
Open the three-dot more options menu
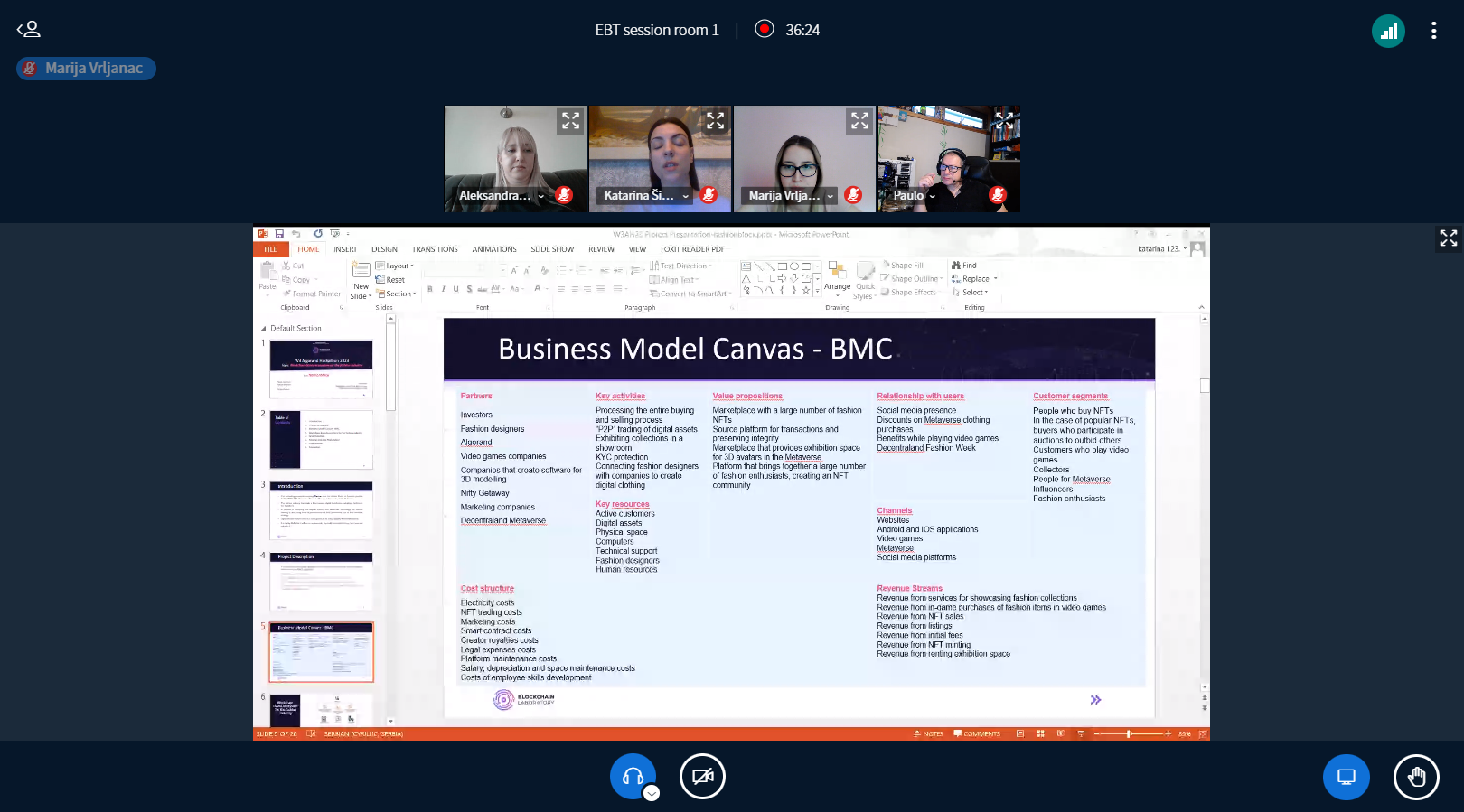tap(1433, 31)
